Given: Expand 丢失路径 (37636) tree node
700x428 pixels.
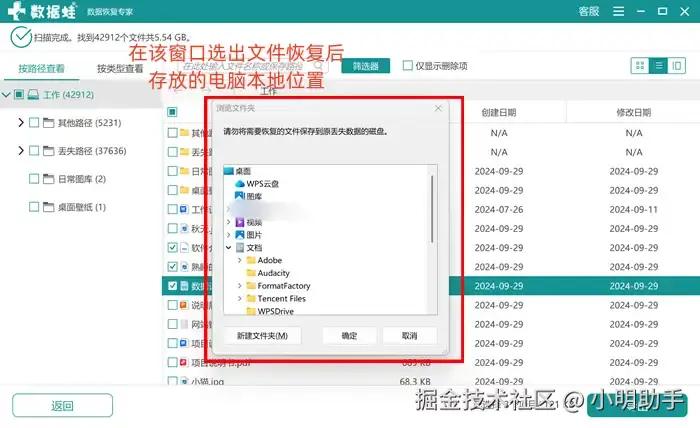Looking at the screenshot, I should pyautogui.click(x=21, y=150).
